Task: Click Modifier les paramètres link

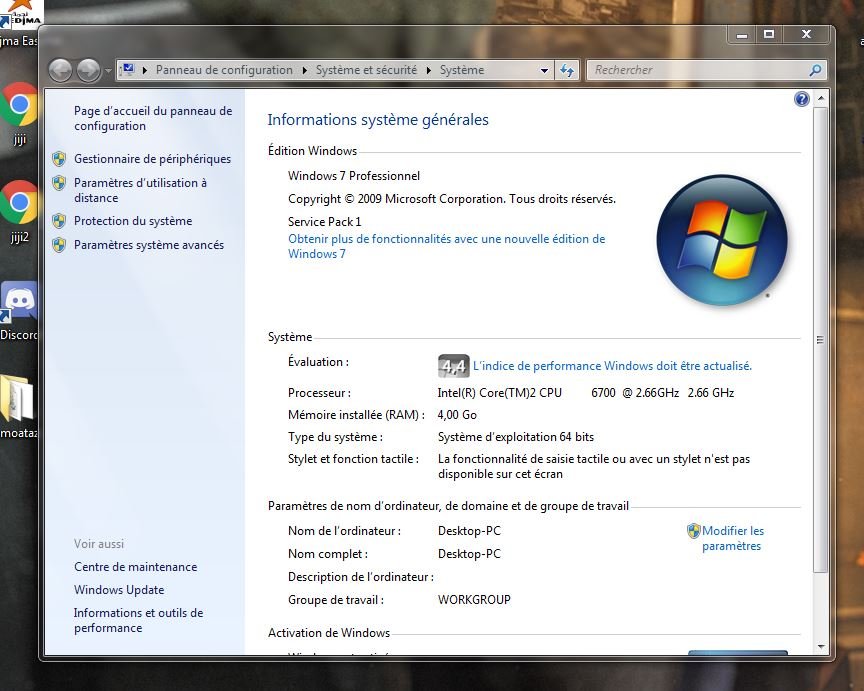Action: point(732,538)
